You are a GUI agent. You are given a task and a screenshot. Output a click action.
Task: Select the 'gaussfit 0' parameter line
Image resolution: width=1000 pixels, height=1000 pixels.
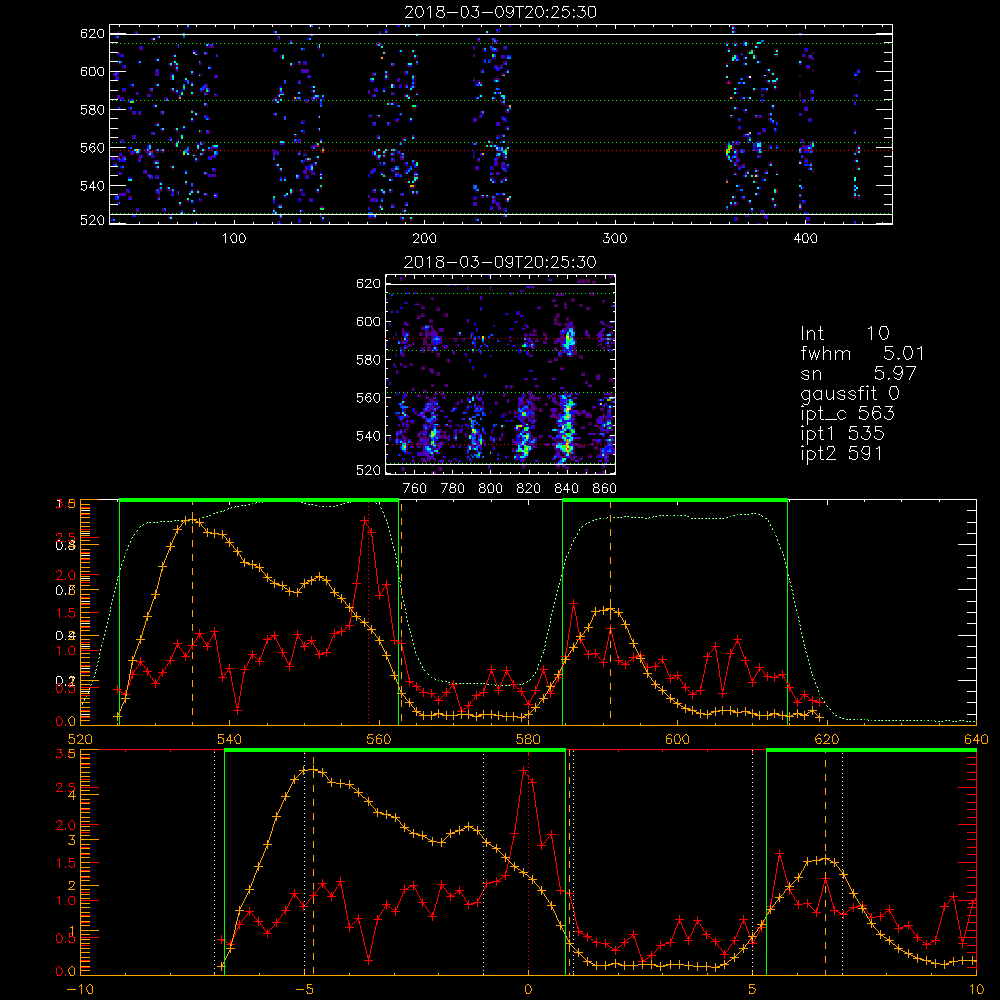(x=850, y=393)
